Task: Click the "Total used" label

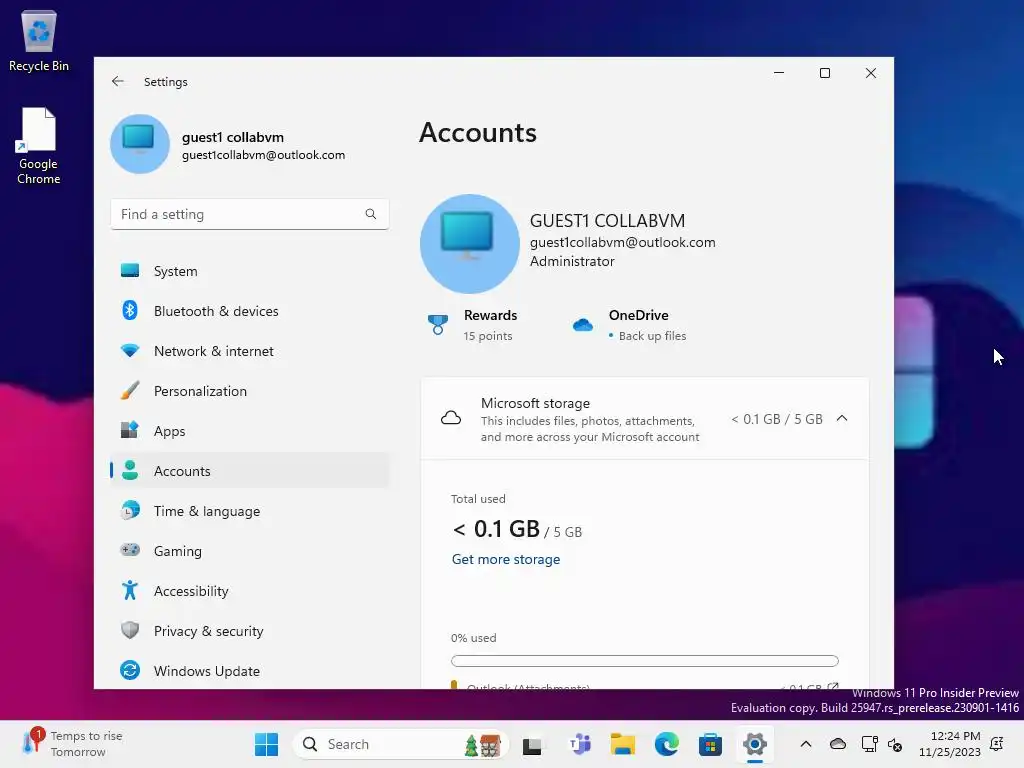Action: [x=478, y=498]
